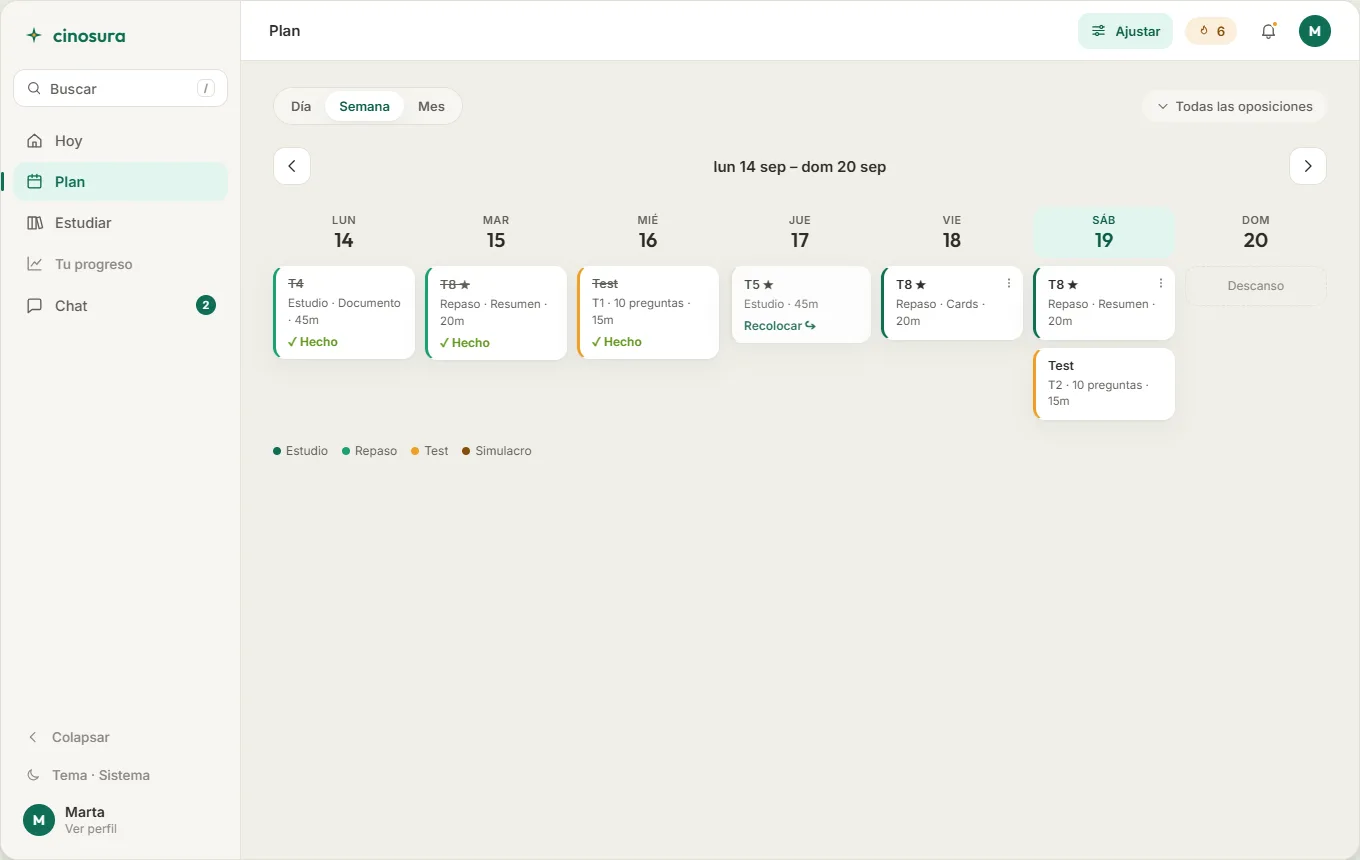Open the notifications bell

point(1268,31)
